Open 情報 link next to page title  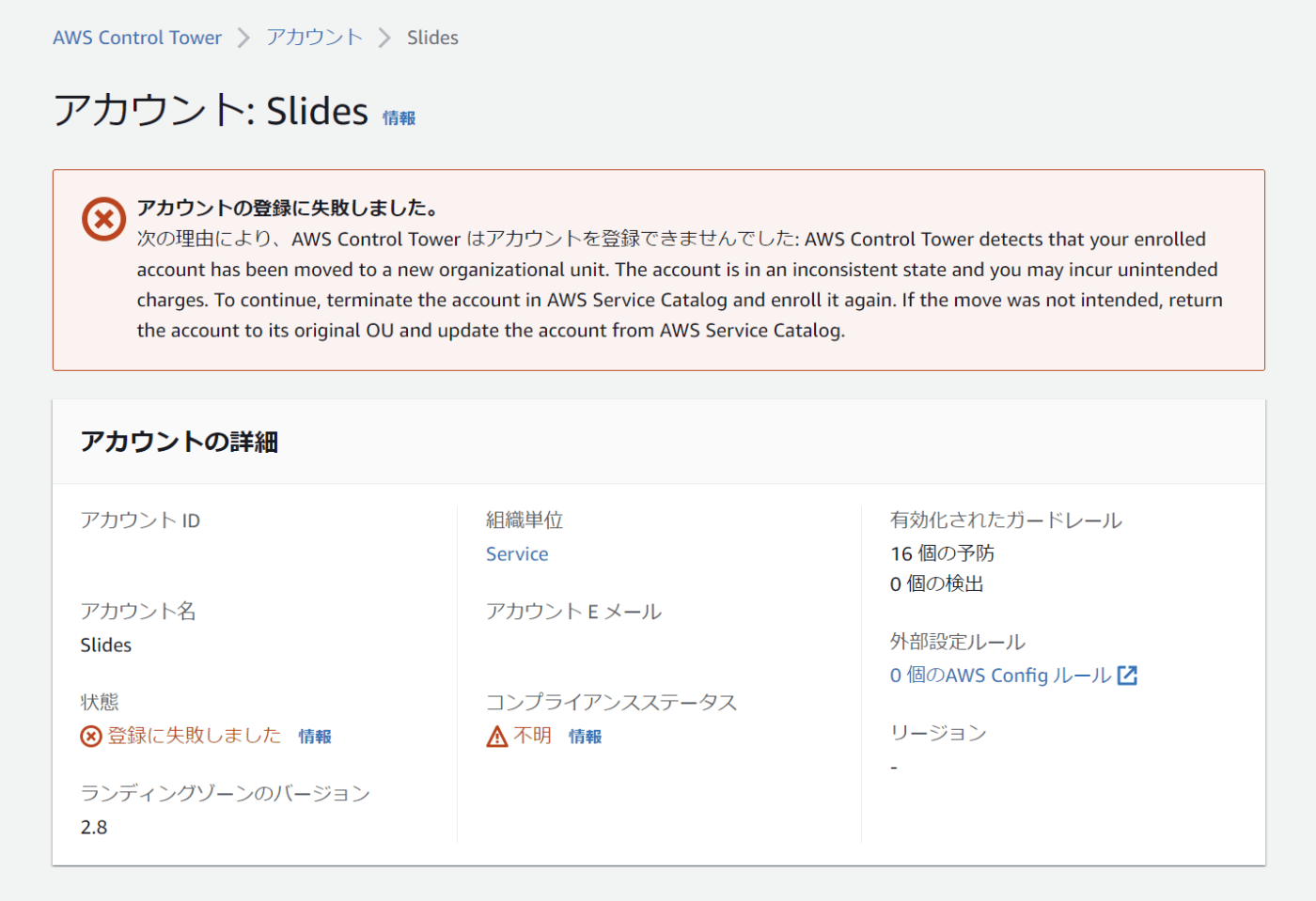point(399,118)
